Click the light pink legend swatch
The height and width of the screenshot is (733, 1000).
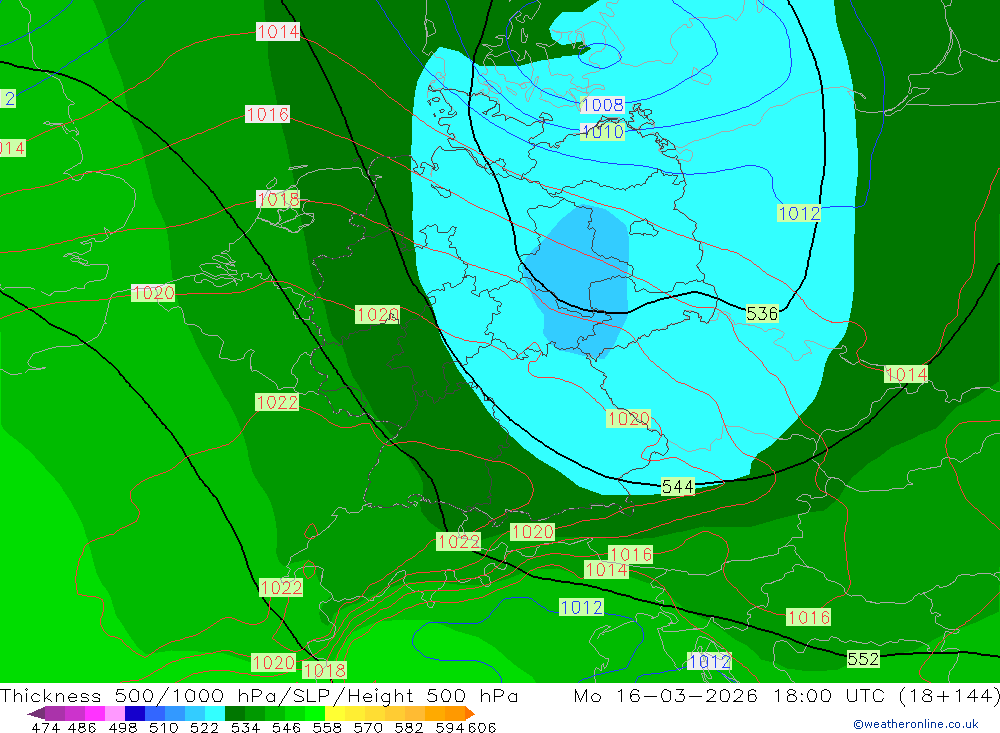click(115, 713)
